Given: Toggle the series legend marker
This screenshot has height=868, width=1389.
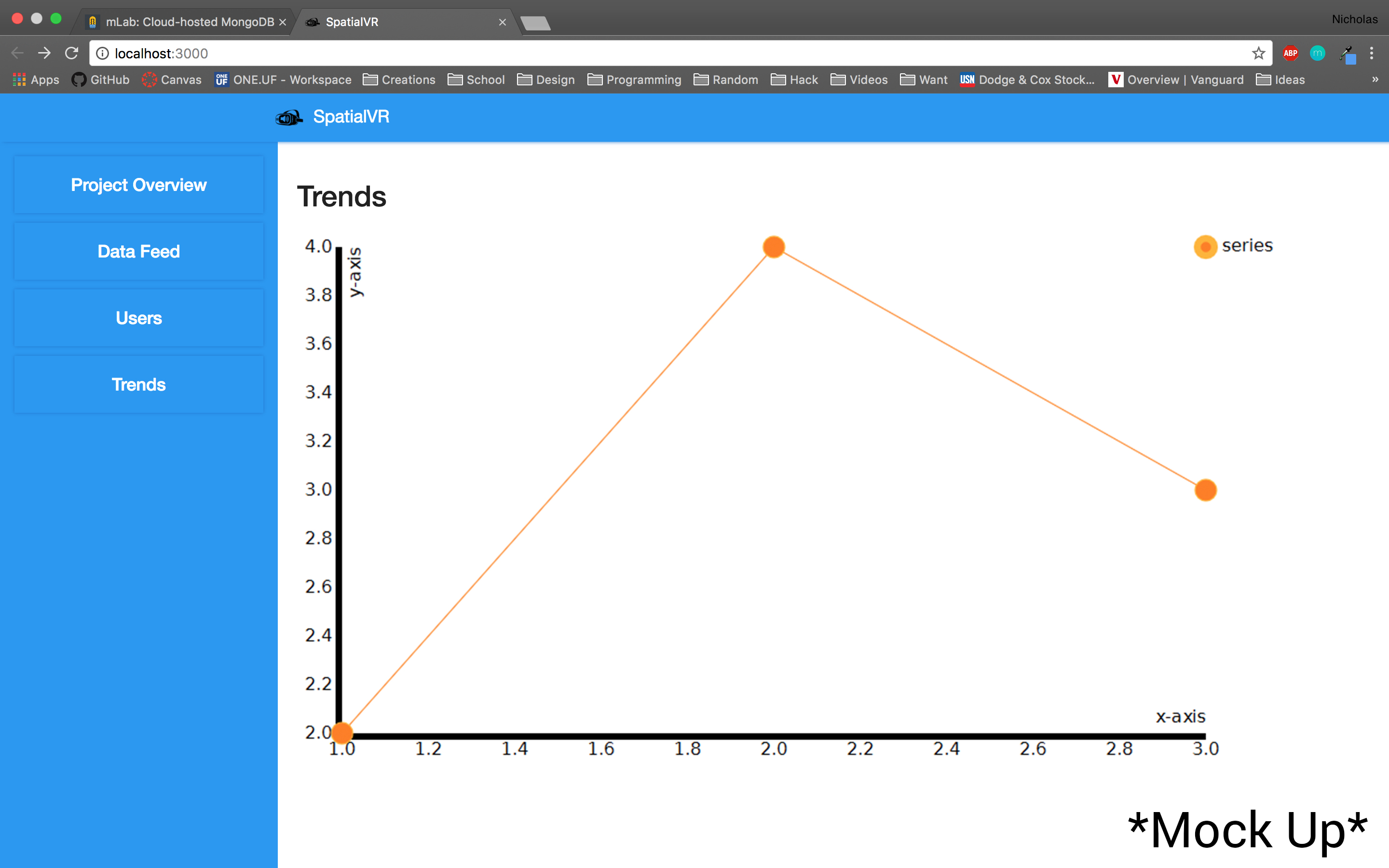Looking at the screenshot, I should [1205, 247].
